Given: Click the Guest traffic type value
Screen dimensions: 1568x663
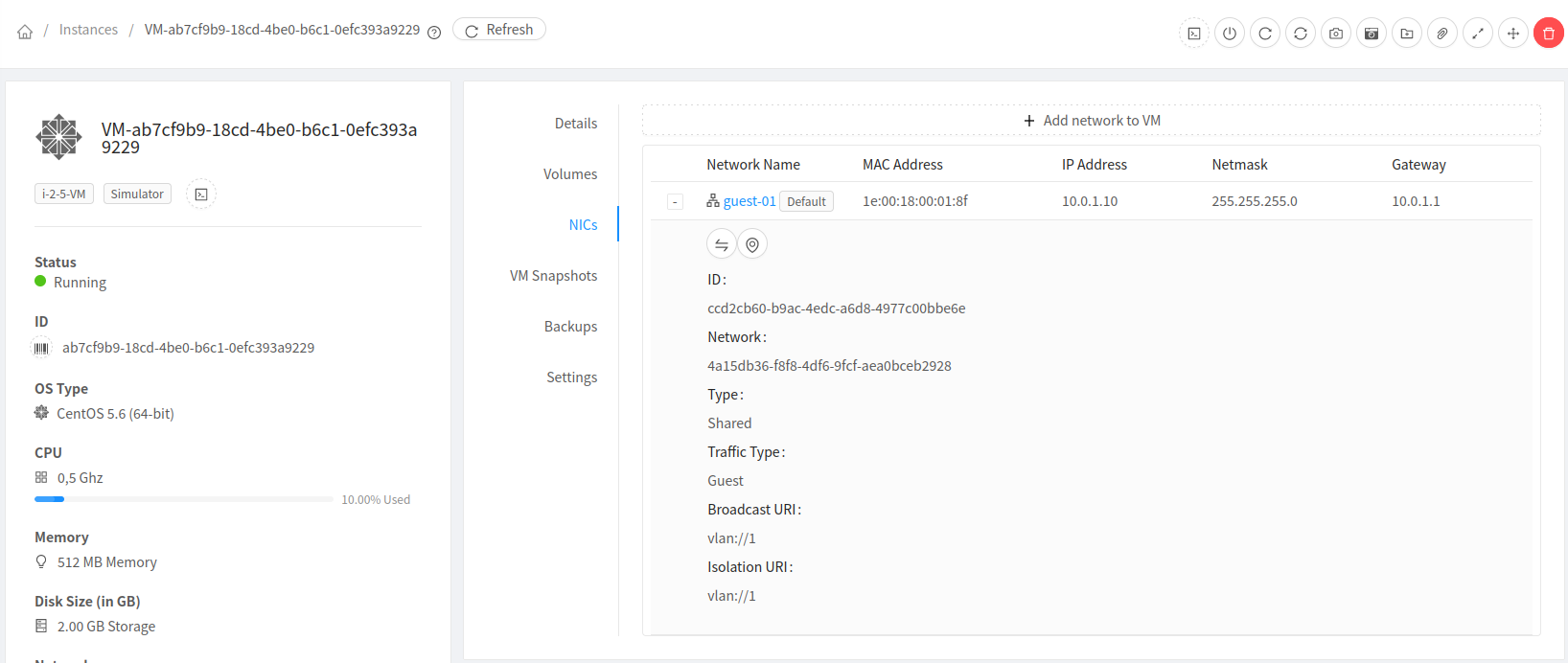Looking at the screenshot, I should 726,481.
